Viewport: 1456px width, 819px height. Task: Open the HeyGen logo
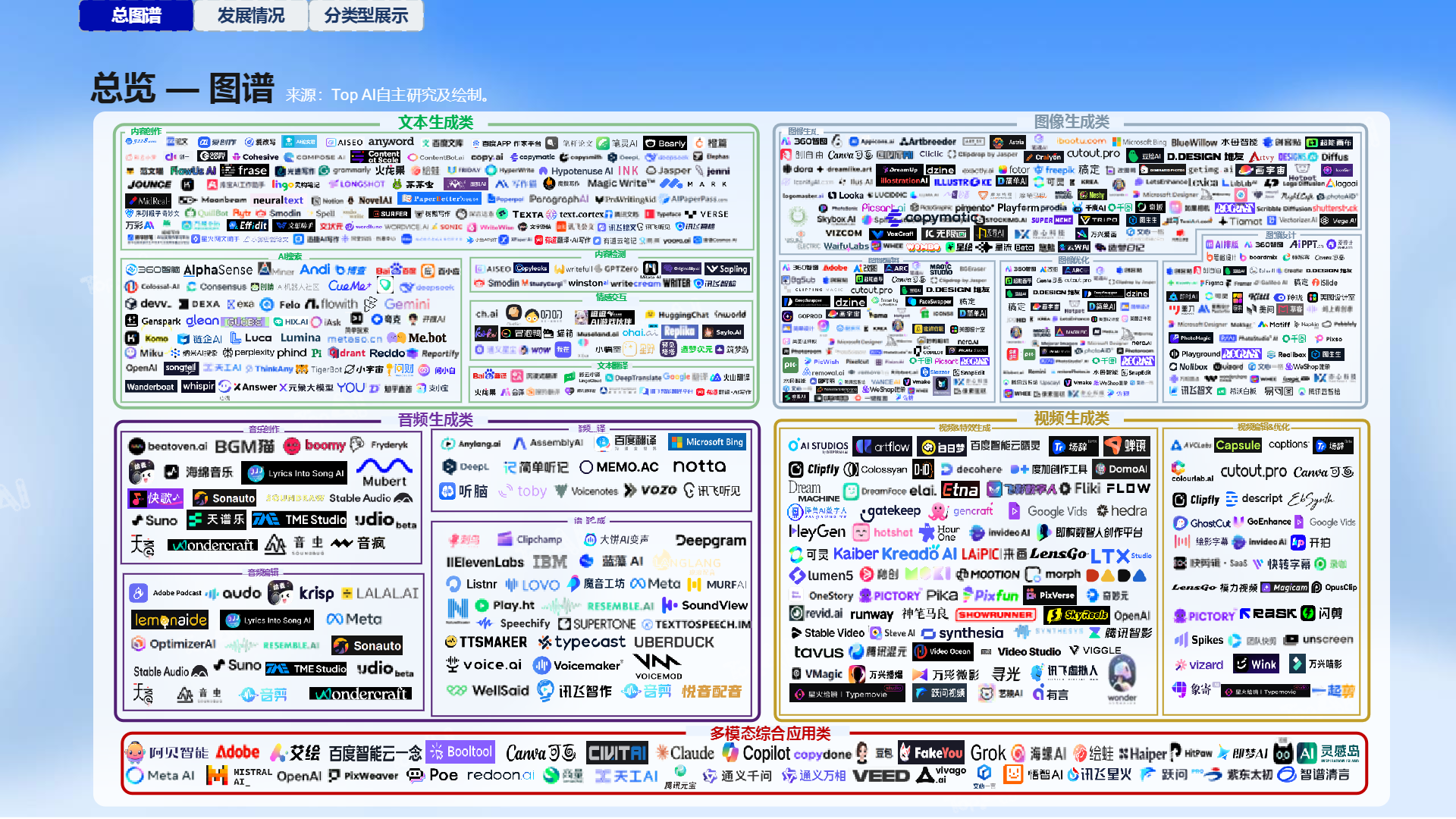(817, 532)
